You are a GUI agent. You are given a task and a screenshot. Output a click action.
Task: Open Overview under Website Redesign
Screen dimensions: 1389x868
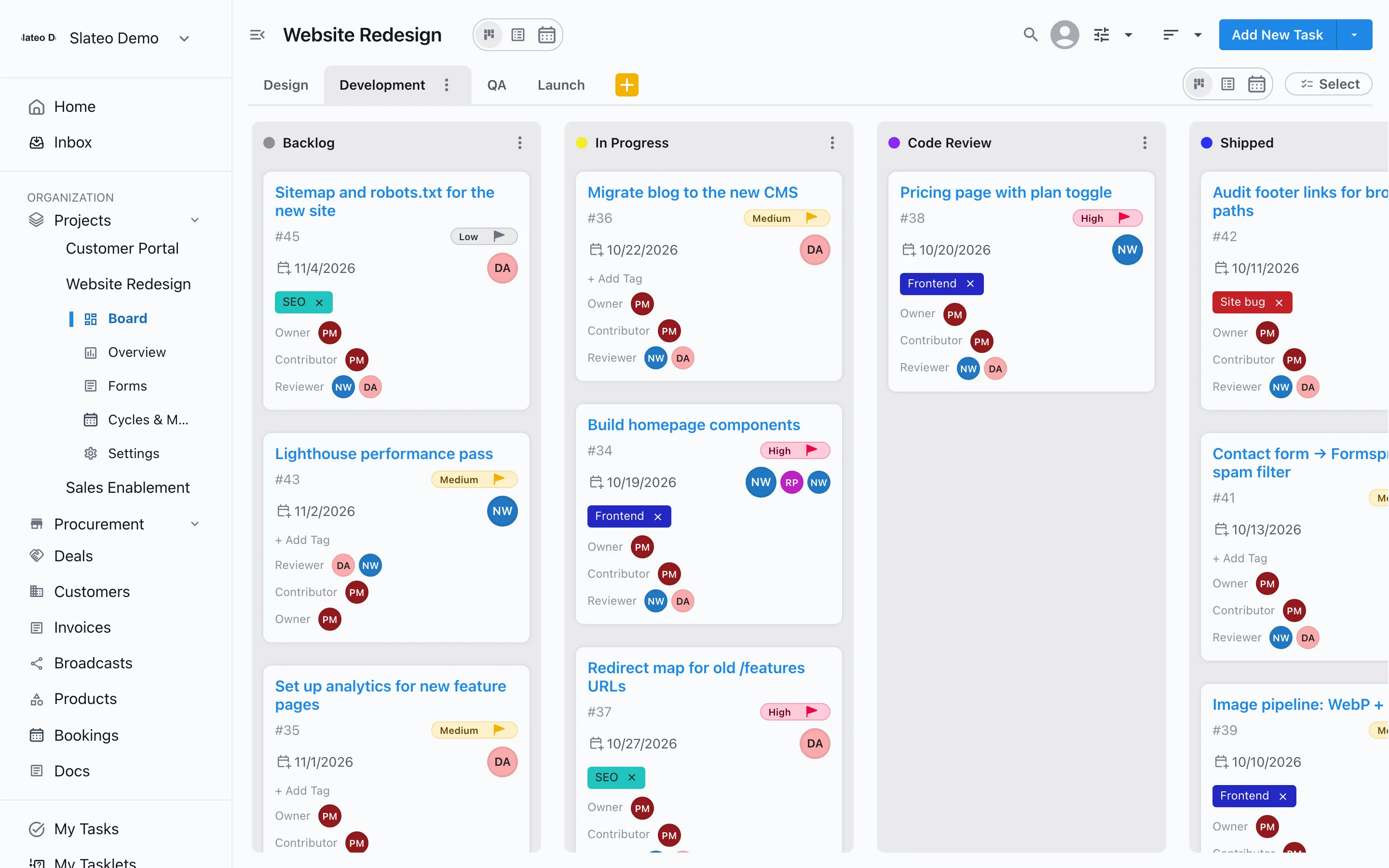coord(136,352)
